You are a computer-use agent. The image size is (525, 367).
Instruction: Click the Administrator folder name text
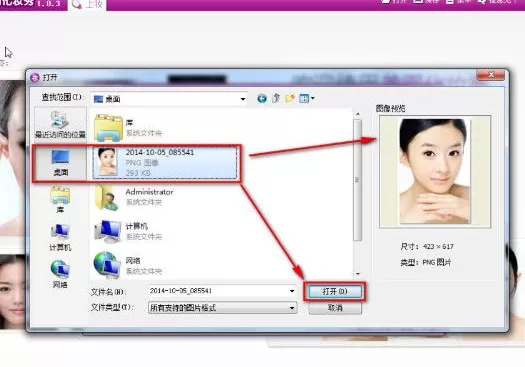point(149,192)
